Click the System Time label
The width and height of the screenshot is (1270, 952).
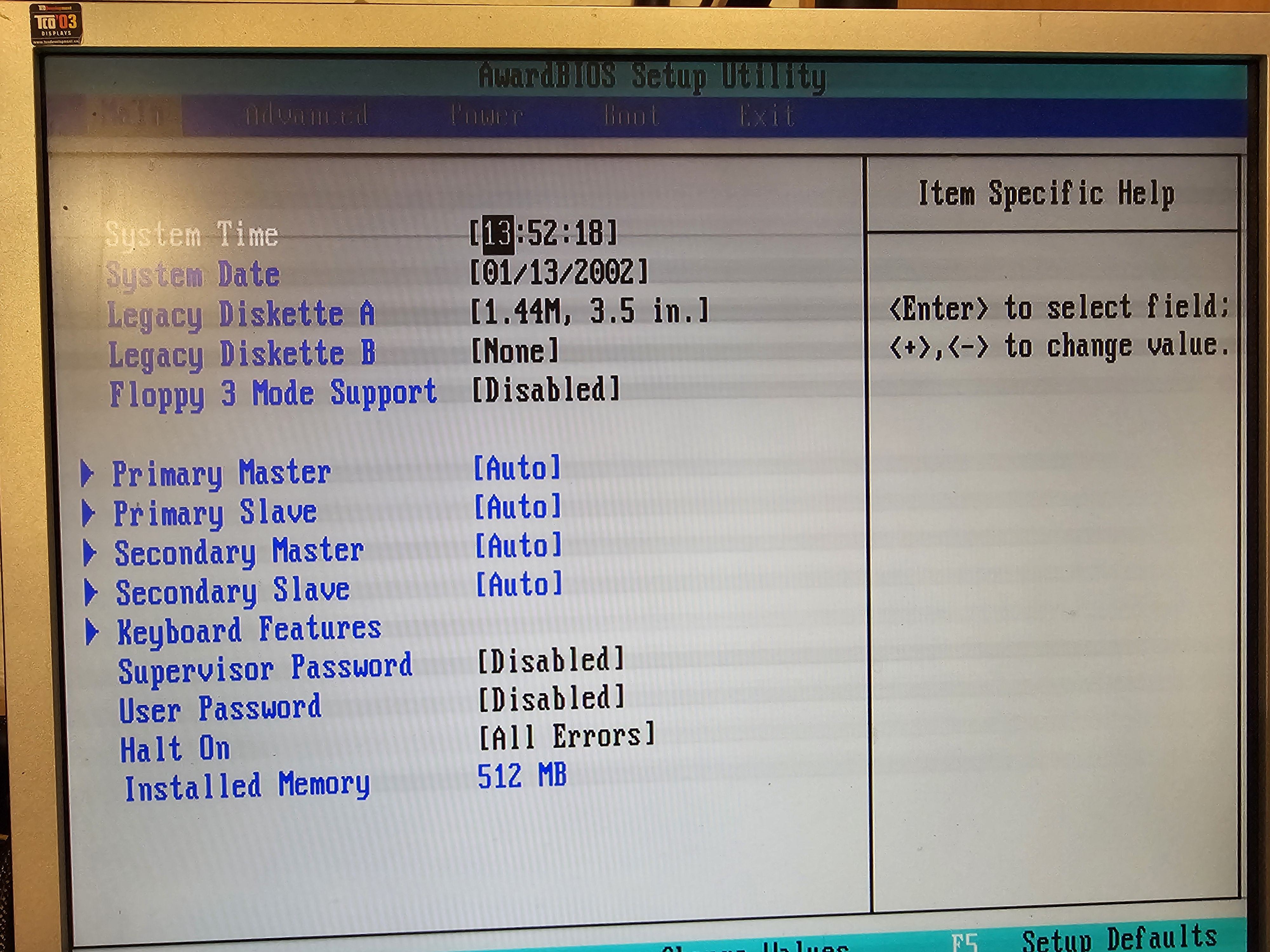point(192,235)
